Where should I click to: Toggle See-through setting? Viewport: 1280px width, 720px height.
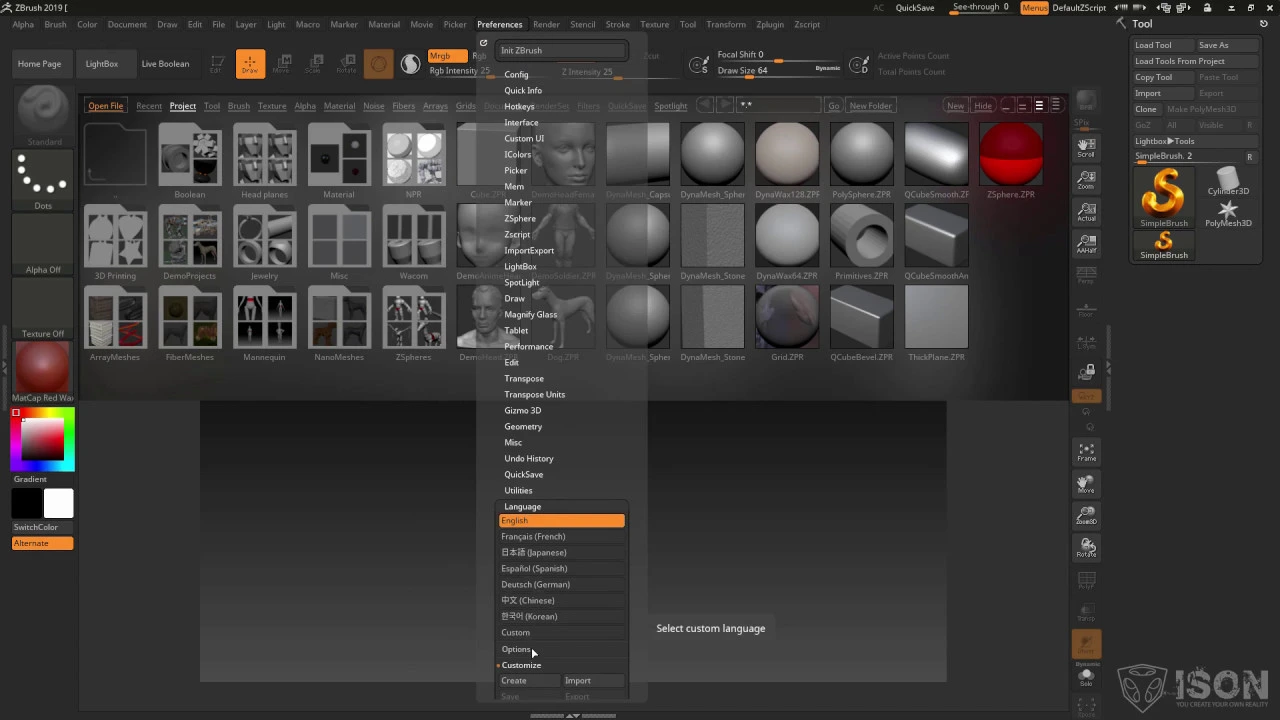980,7
